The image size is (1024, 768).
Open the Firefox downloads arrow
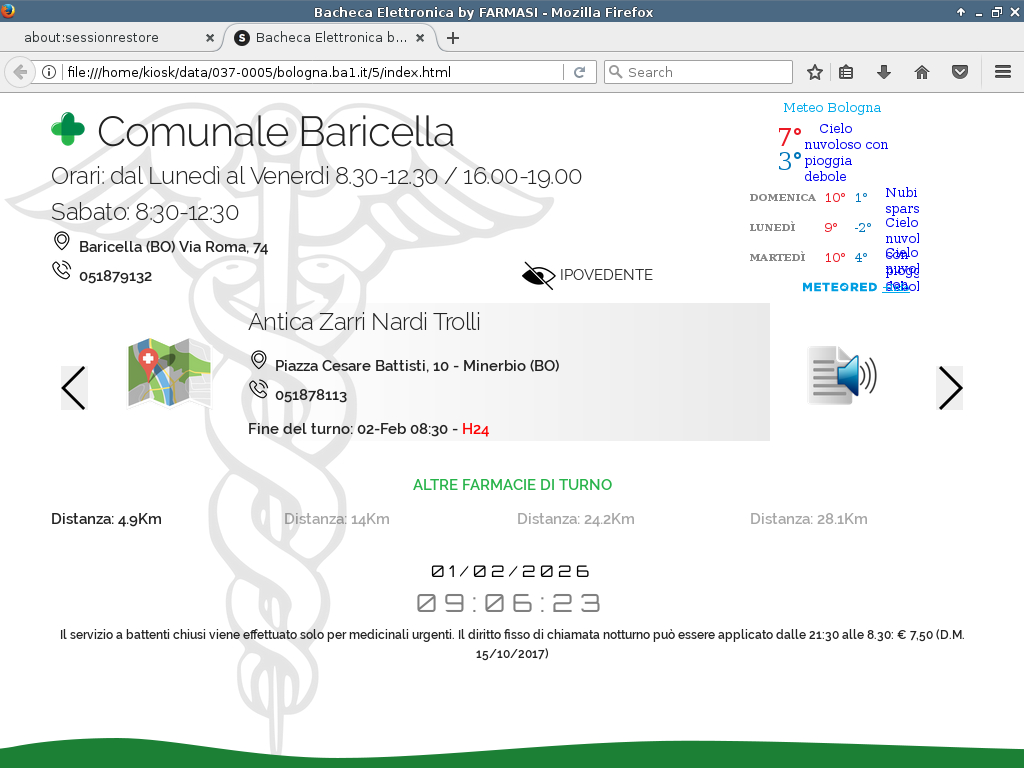click(x=884, y=72)
